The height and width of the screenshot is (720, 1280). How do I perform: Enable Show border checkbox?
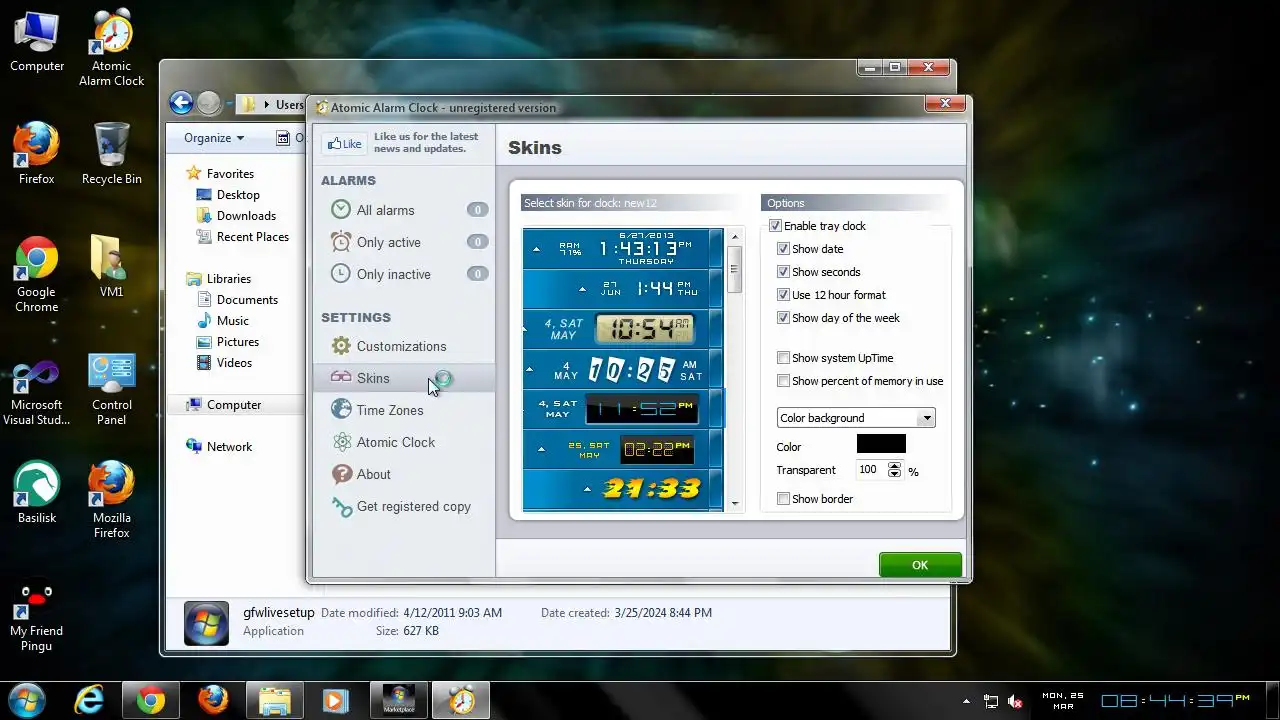click(784, 499)
